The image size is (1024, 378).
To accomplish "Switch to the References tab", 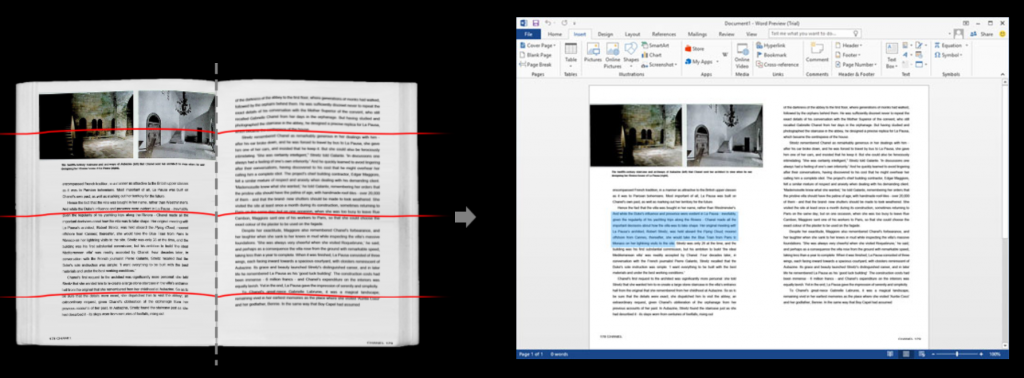I will [664, 34].
